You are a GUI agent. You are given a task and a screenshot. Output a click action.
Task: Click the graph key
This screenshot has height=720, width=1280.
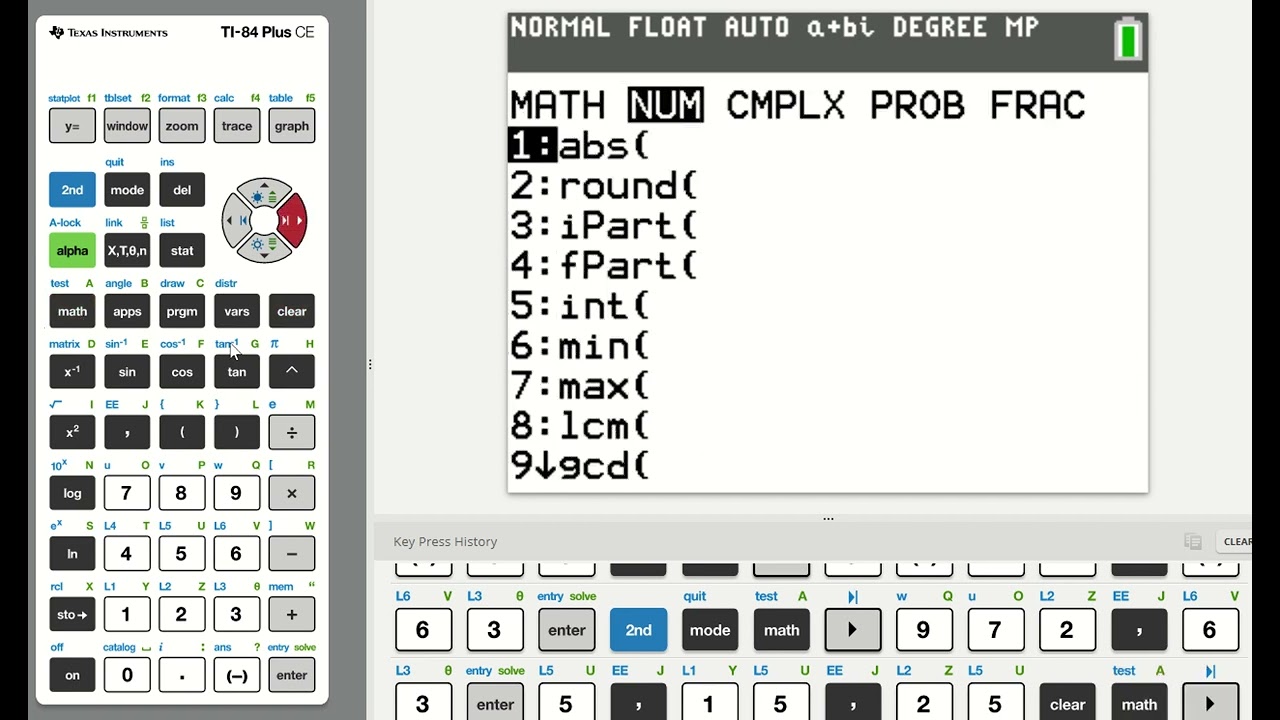tap(292, 126)
